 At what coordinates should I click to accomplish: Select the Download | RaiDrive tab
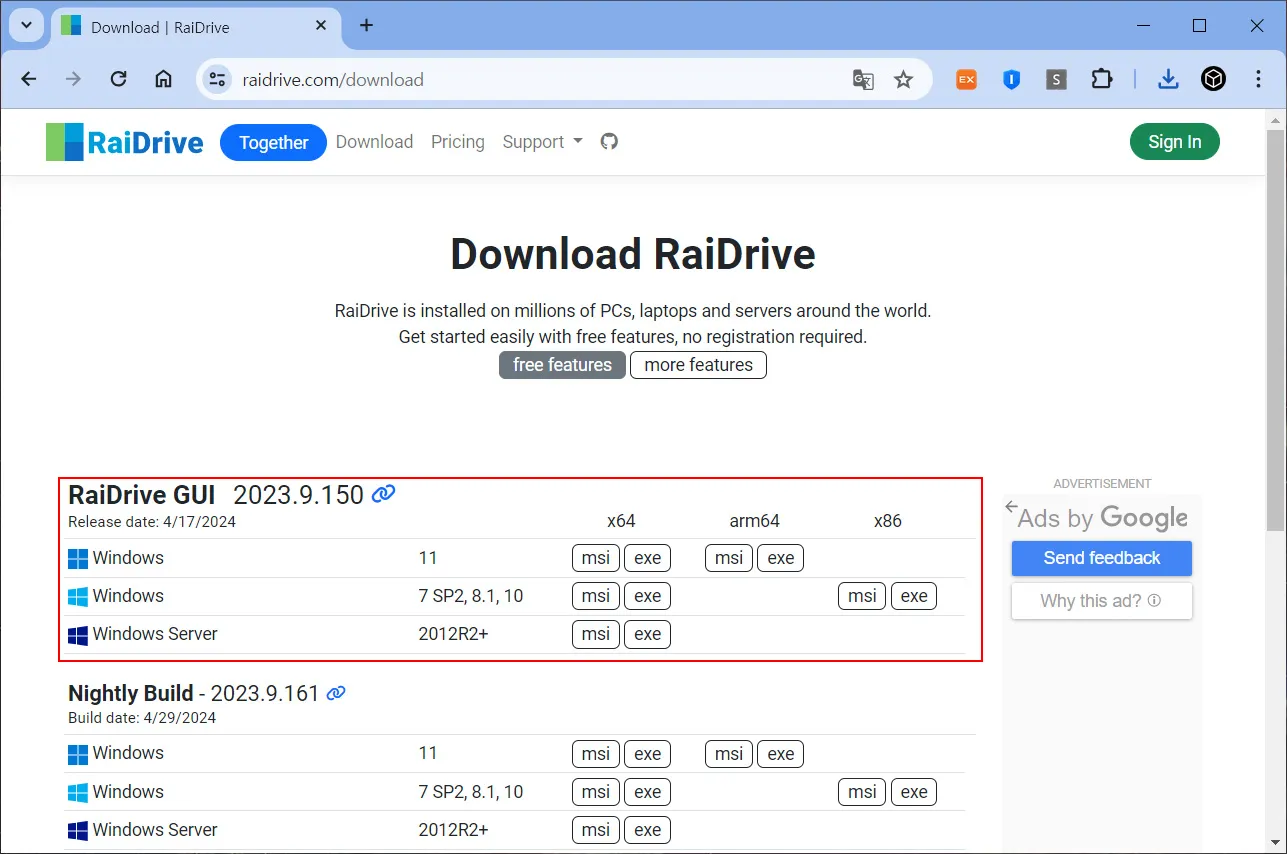coord(194,27)
